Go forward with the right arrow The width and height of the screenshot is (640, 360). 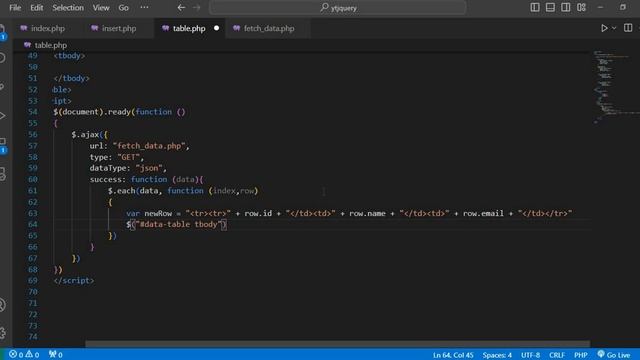(x=196, y=7)
